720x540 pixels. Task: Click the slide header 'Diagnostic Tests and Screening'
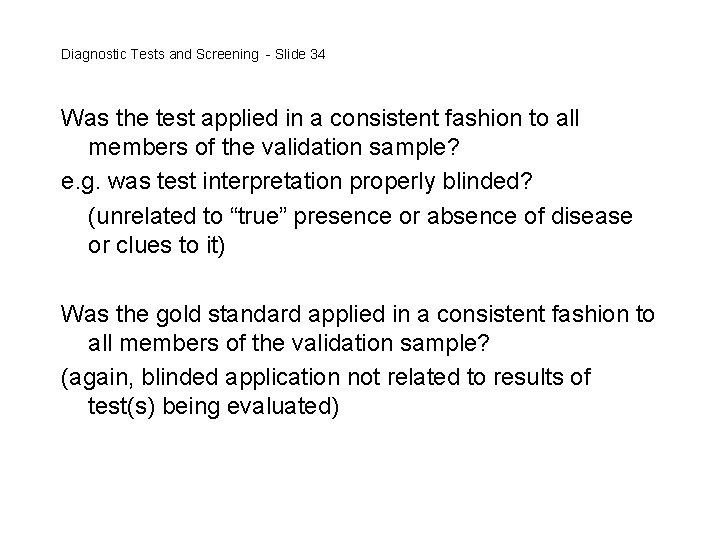[160, 55]
